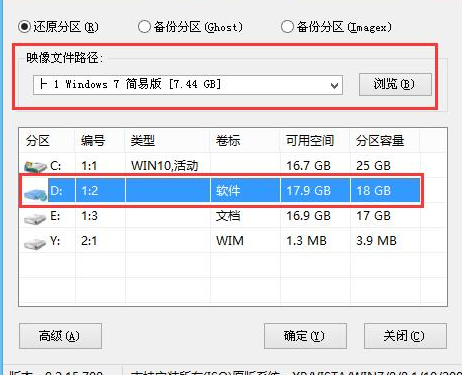Sort by the 编号 column header
This screenshot has width=462, height=375.
coord(93,141)
